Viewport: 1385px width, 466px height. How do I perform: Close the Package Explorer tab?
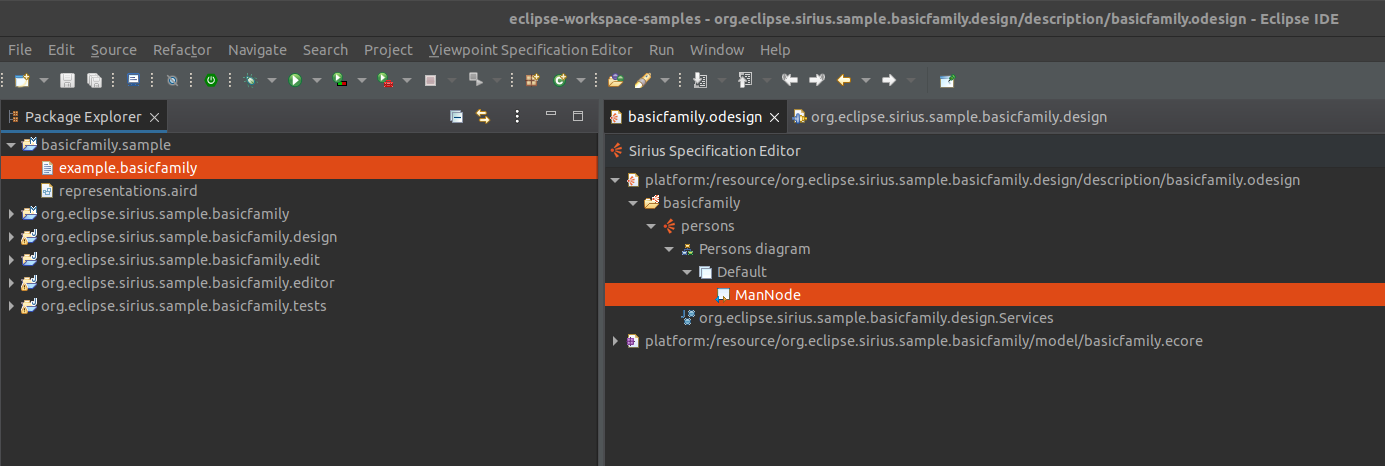(x=154, y=117)
